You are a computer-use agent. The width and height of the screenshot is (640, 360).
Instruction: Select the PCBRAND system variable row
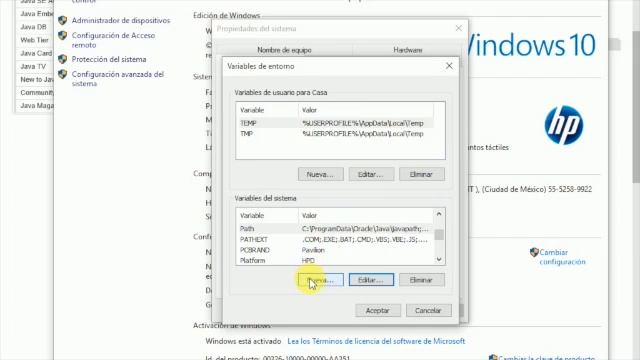pos(336,250)
